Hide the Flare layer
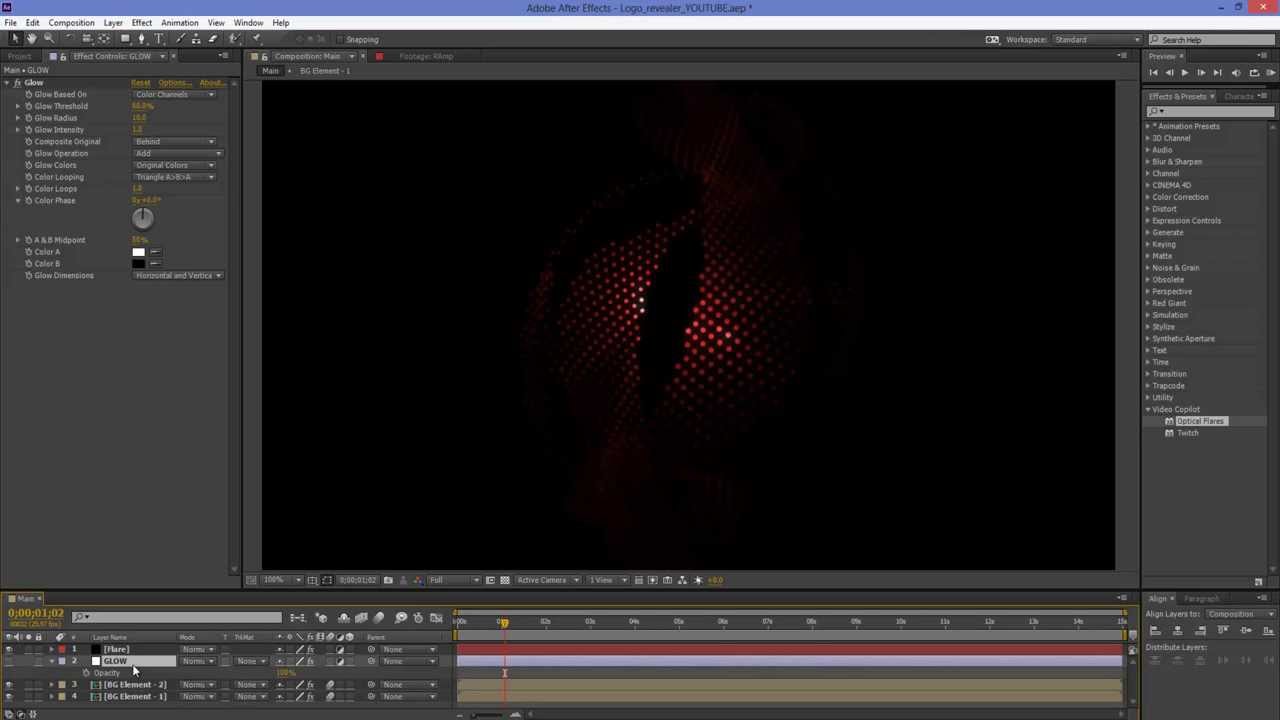 [x=9, y=649]
